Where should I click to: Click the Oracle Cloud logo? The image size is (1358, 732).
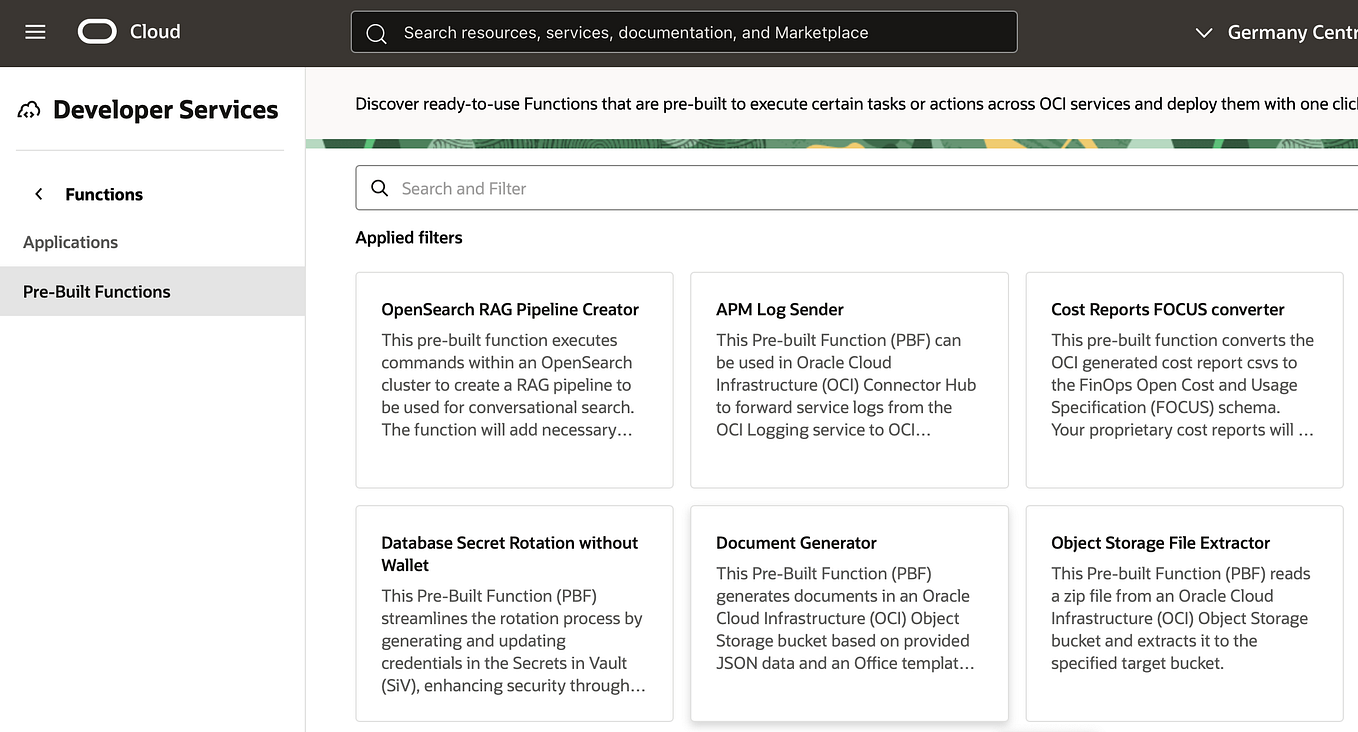tap(96, 31)
